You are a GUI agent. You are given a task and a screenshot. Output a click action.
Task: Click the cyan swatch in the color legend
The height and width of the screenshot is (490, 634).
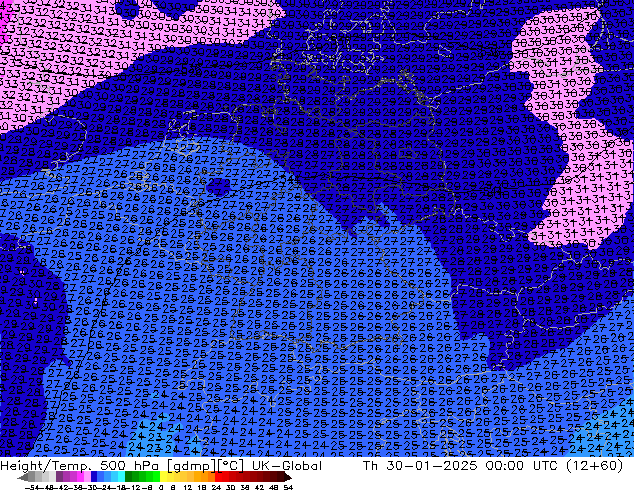(121, 477)
